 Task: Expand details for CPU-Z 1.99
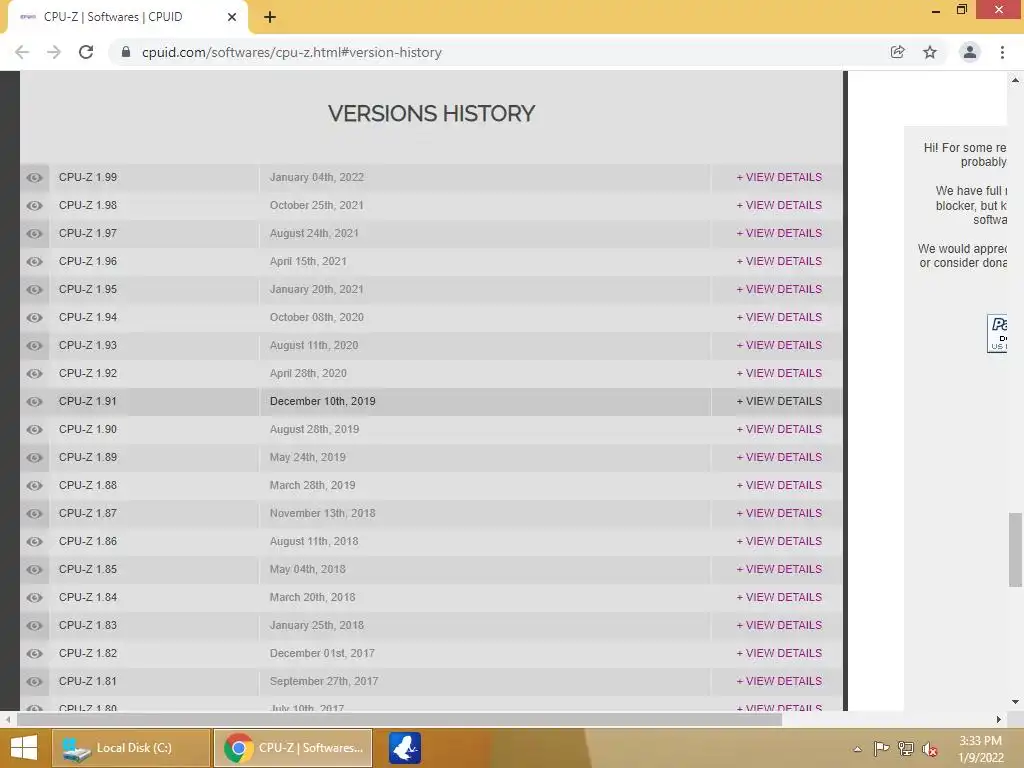tap(779, 178)
